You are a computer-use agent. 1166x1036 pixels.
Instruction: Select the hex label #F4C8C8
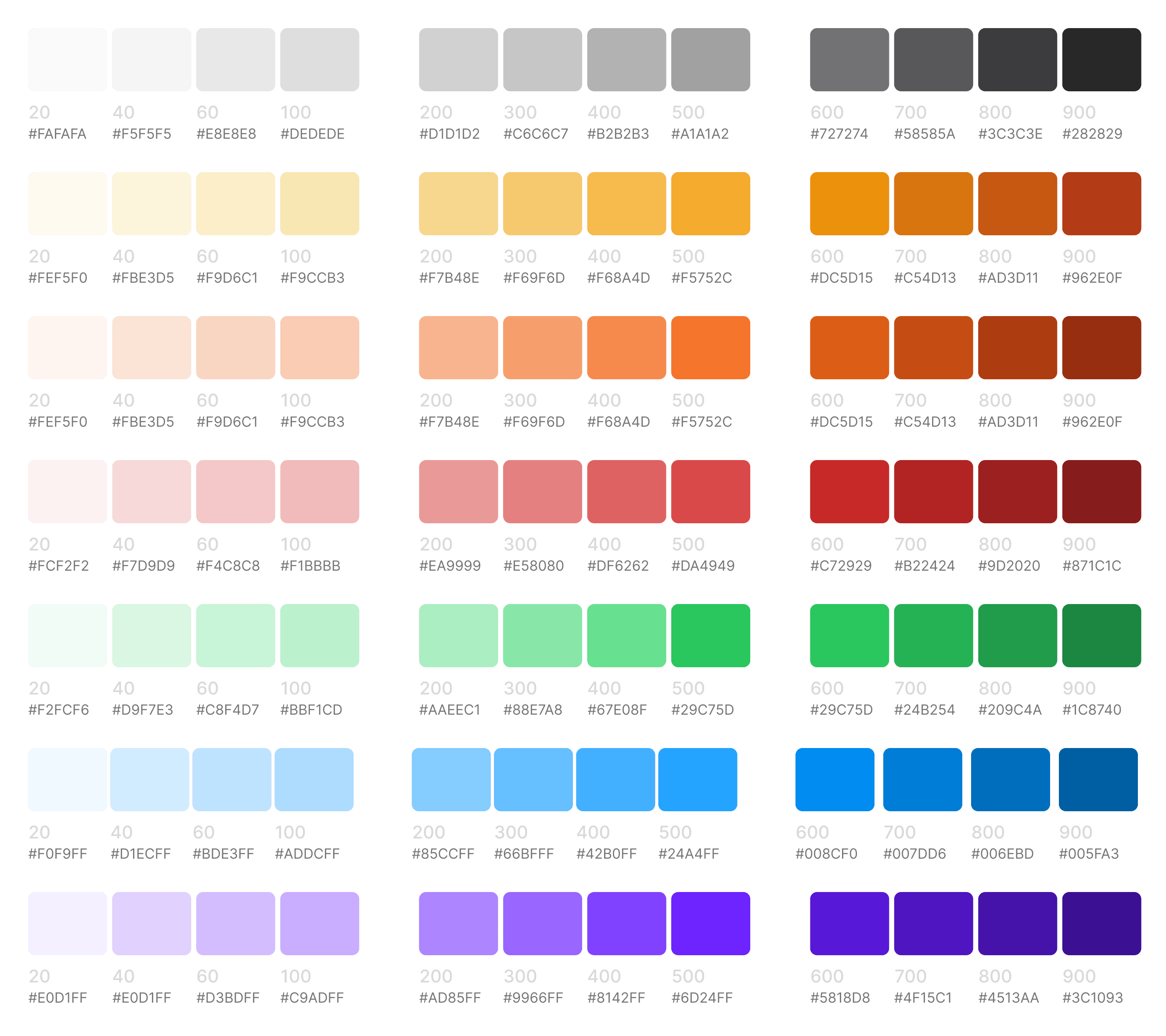point(228,566)
